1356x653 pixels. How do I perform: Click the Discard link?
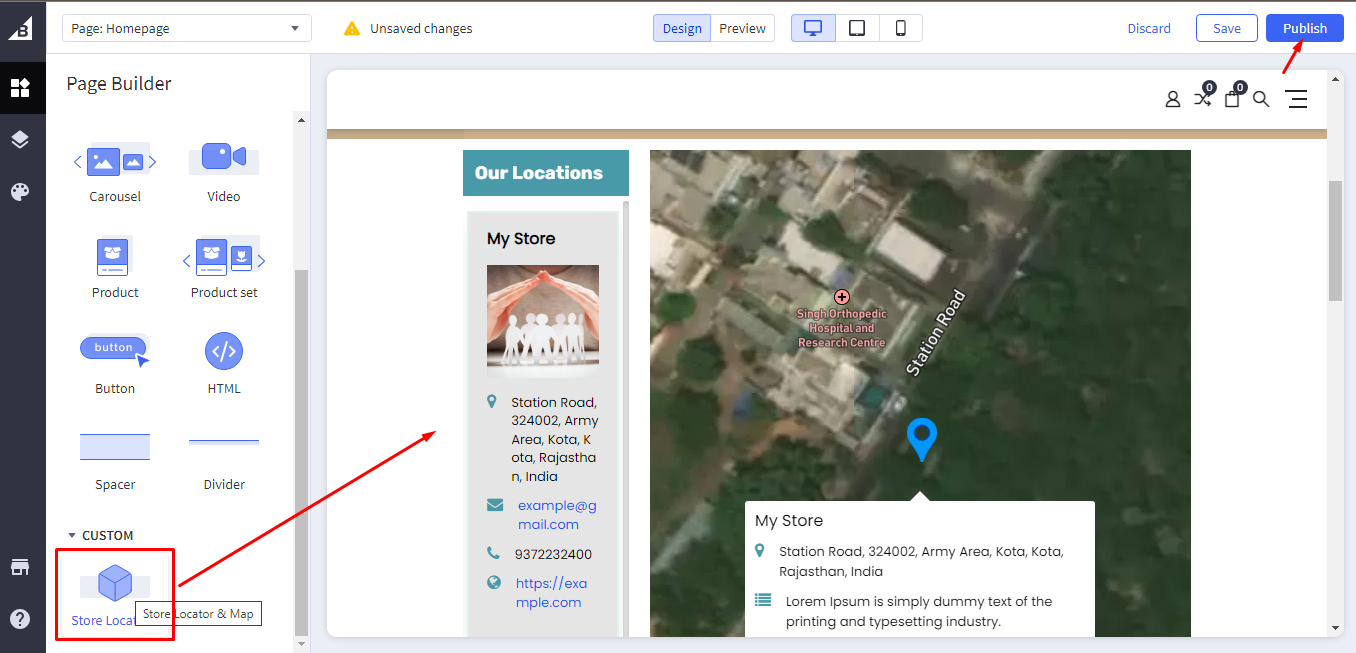pos(1149,29)
